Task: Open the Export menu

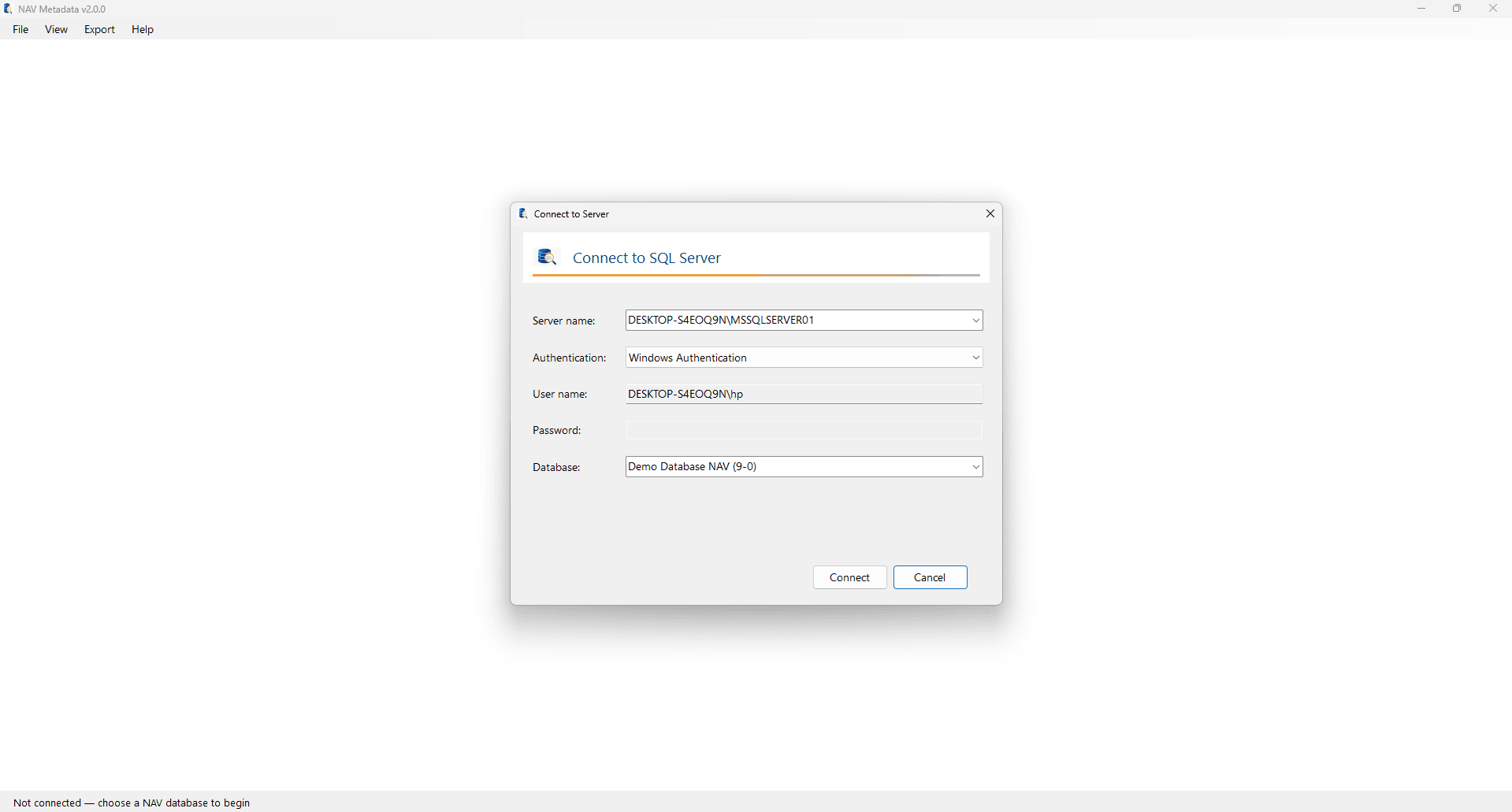Action: point(99,29)
